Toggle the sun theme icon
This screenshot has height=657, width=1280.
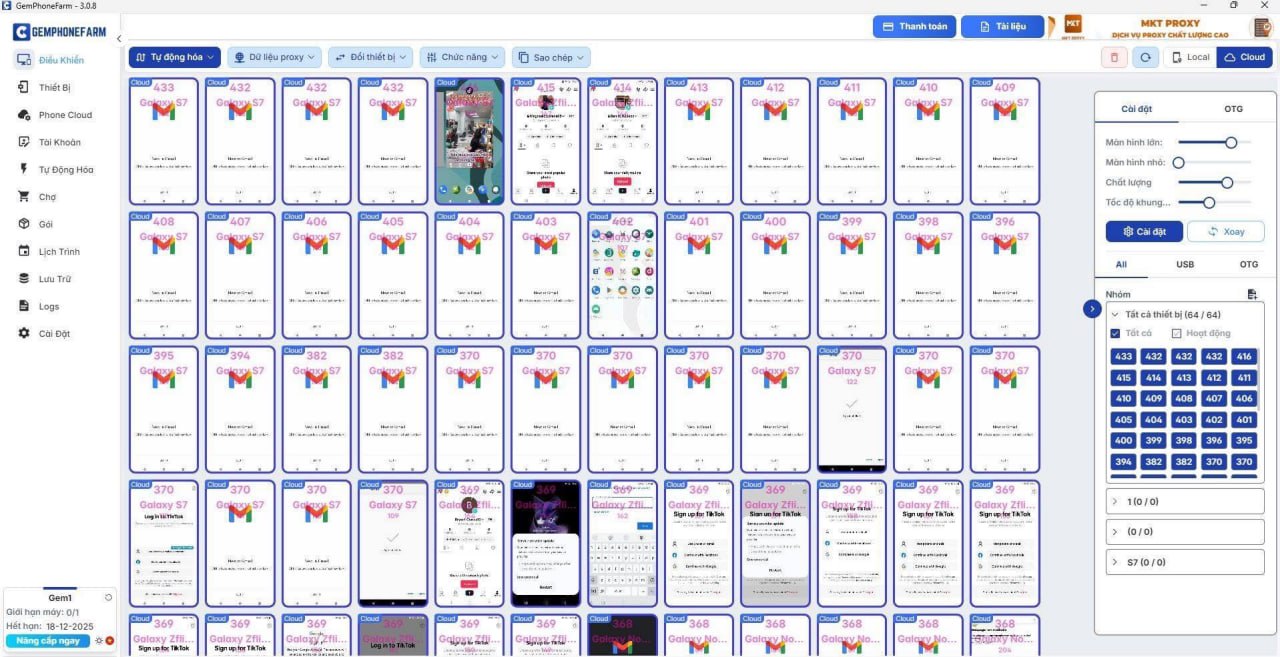[99, 640]
